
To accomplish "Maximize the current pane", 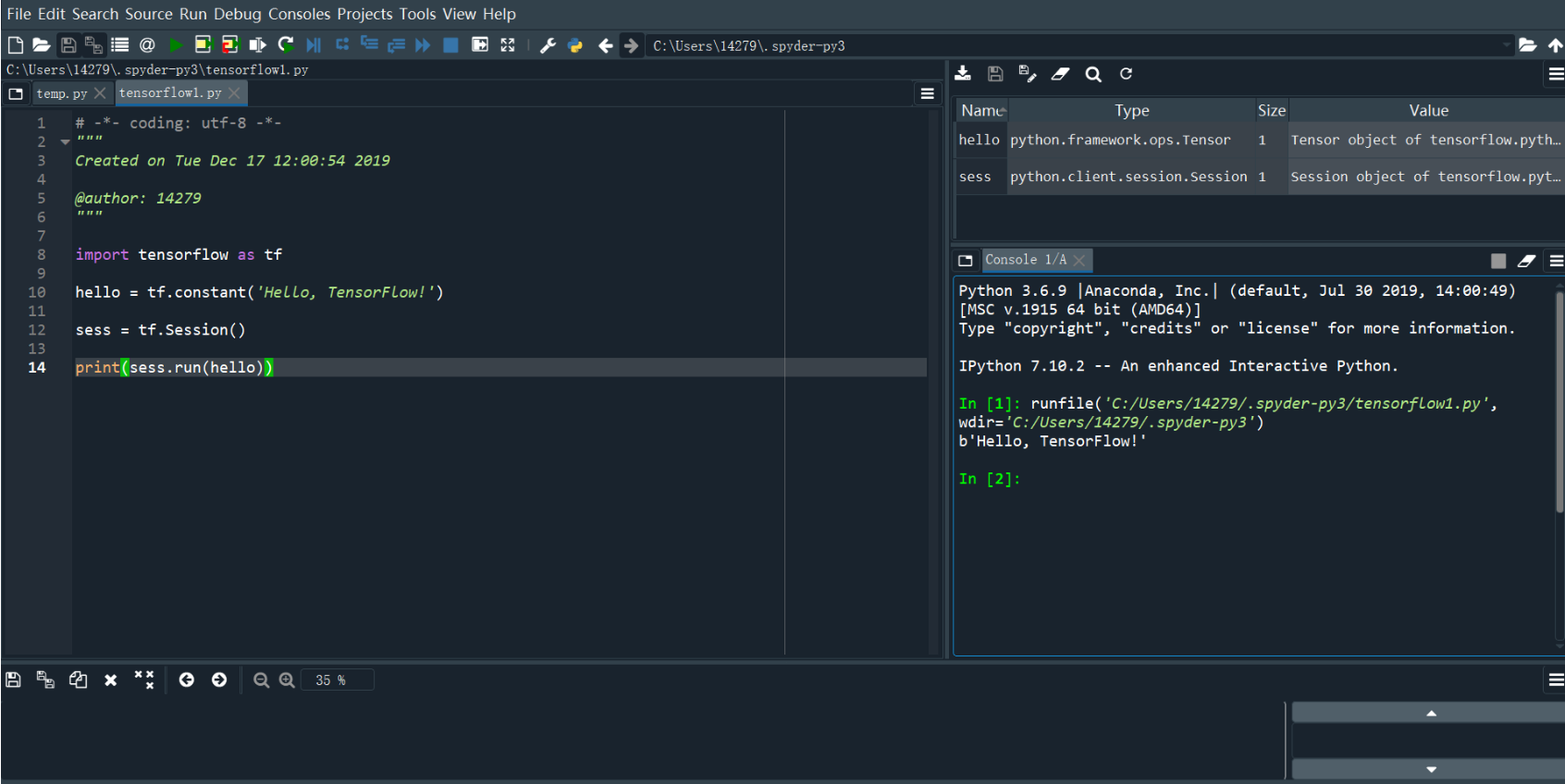I will tap(480, 45).
